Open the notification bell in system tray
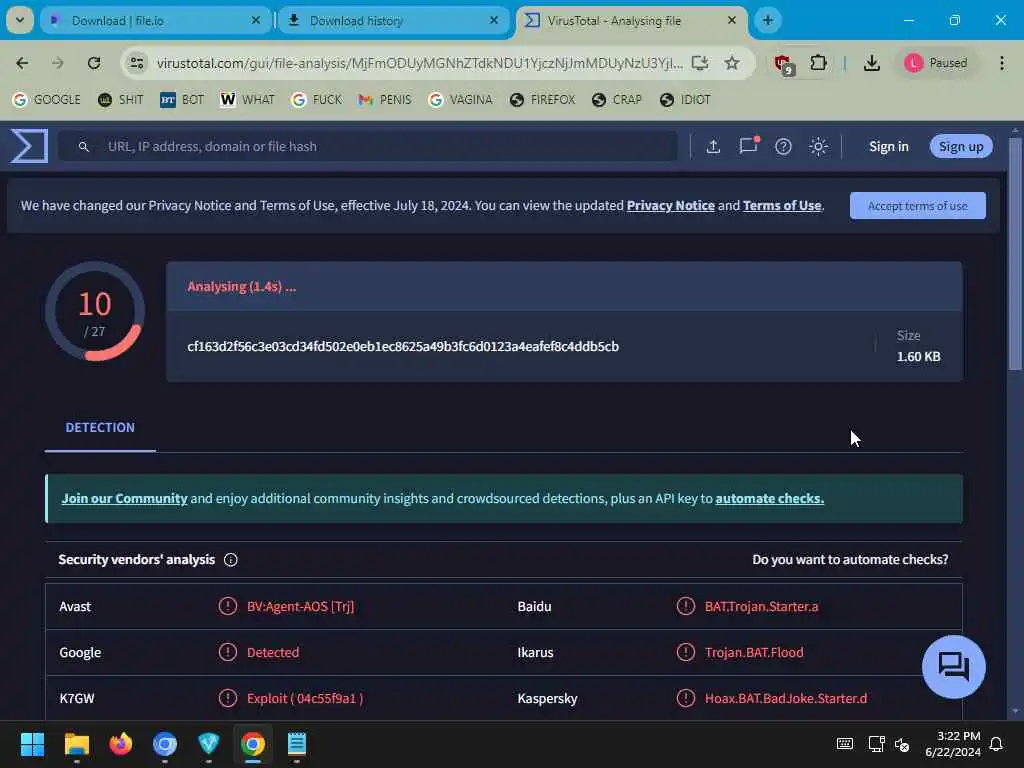This screenshot has height=768, width=1024. 996,744
